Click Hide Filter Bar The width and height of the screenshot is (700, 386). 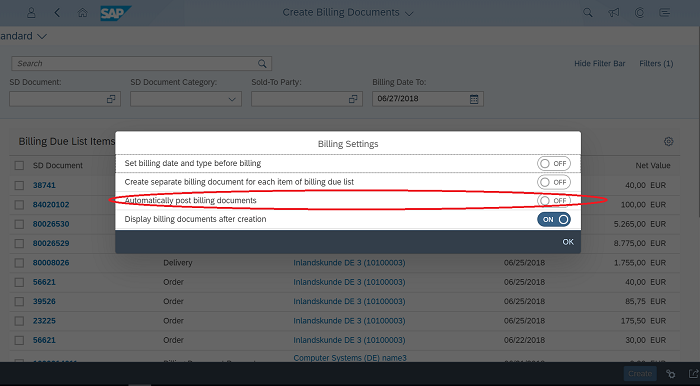point(600,64)
